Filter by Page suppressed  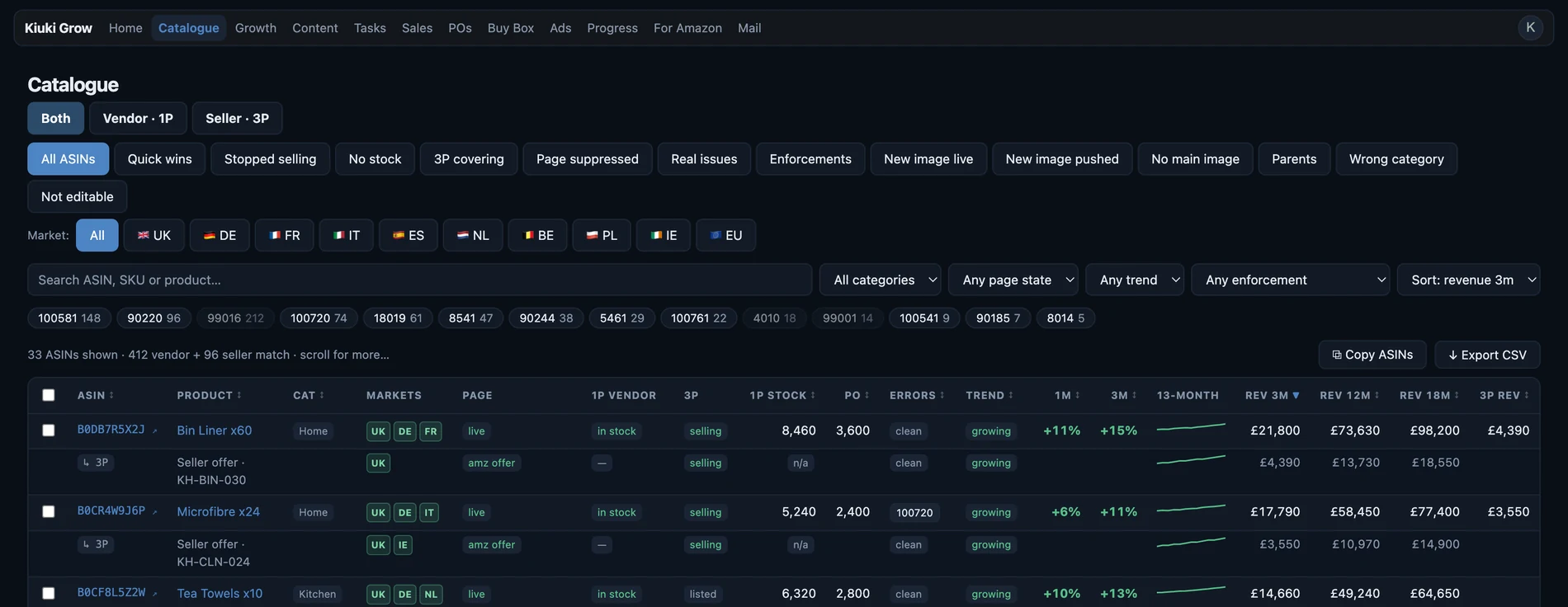click(x=588, y=158)
